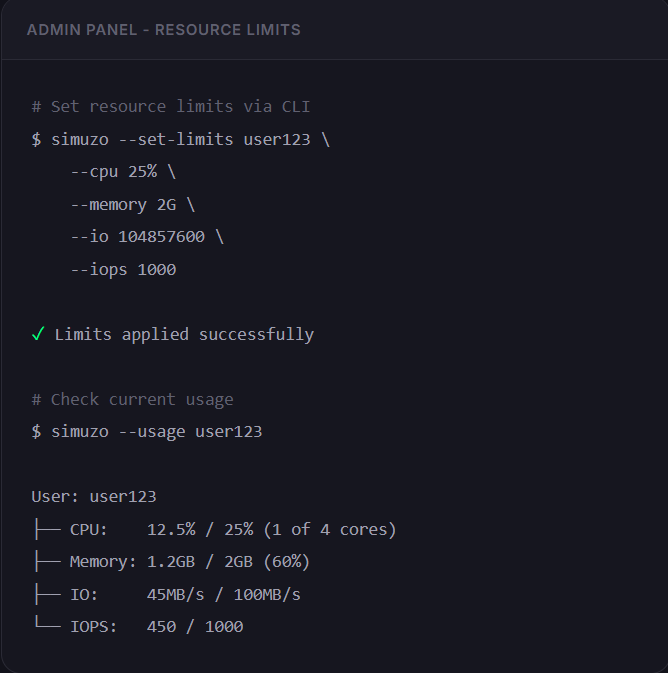Click the '--io 104857600' argument line
Image resolution: width=668 pixels, height=673 pixels.
click(x=147, y=237)
